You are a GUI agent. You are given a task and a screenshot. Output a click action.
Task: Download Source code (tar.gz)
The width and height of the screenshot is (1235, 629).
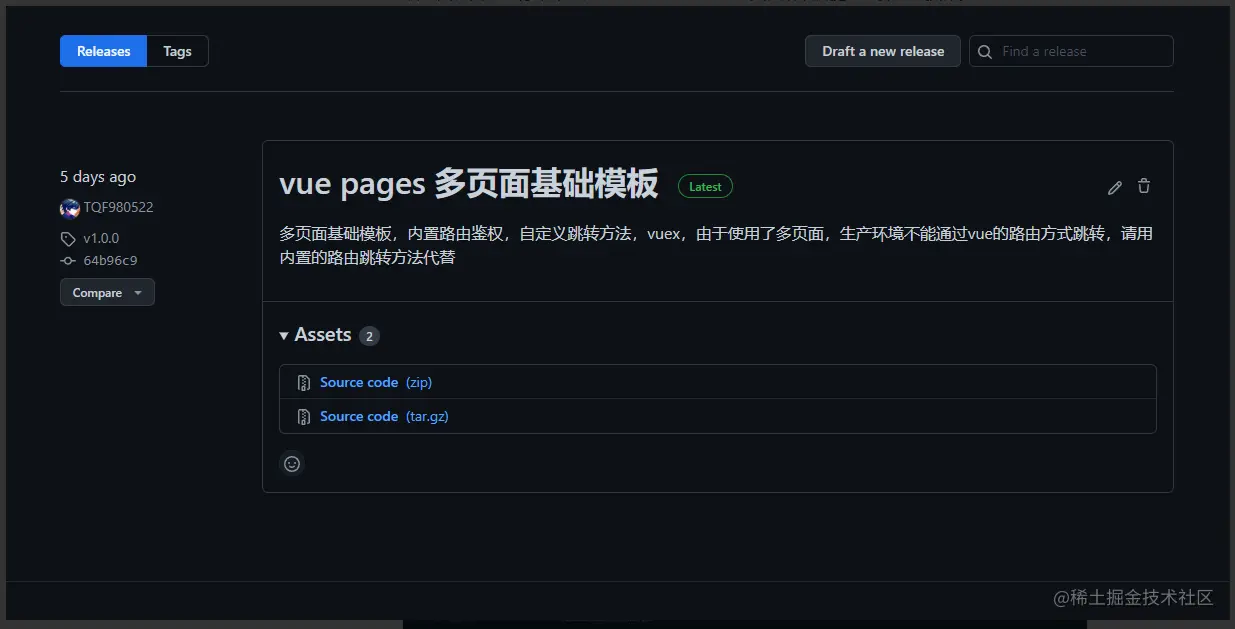384,416
